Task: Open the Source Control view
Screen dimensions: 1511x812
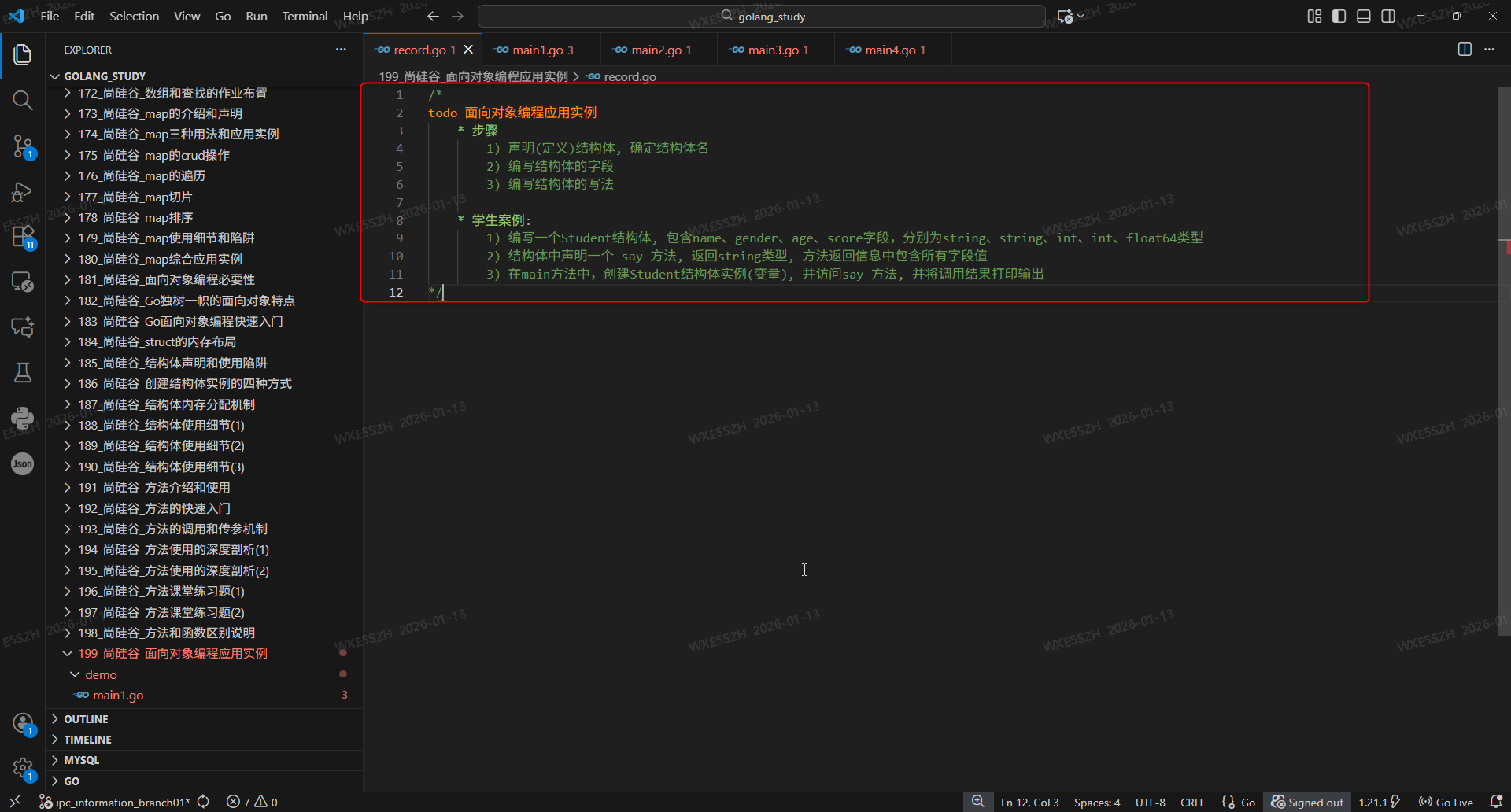Action: (23, 146)
